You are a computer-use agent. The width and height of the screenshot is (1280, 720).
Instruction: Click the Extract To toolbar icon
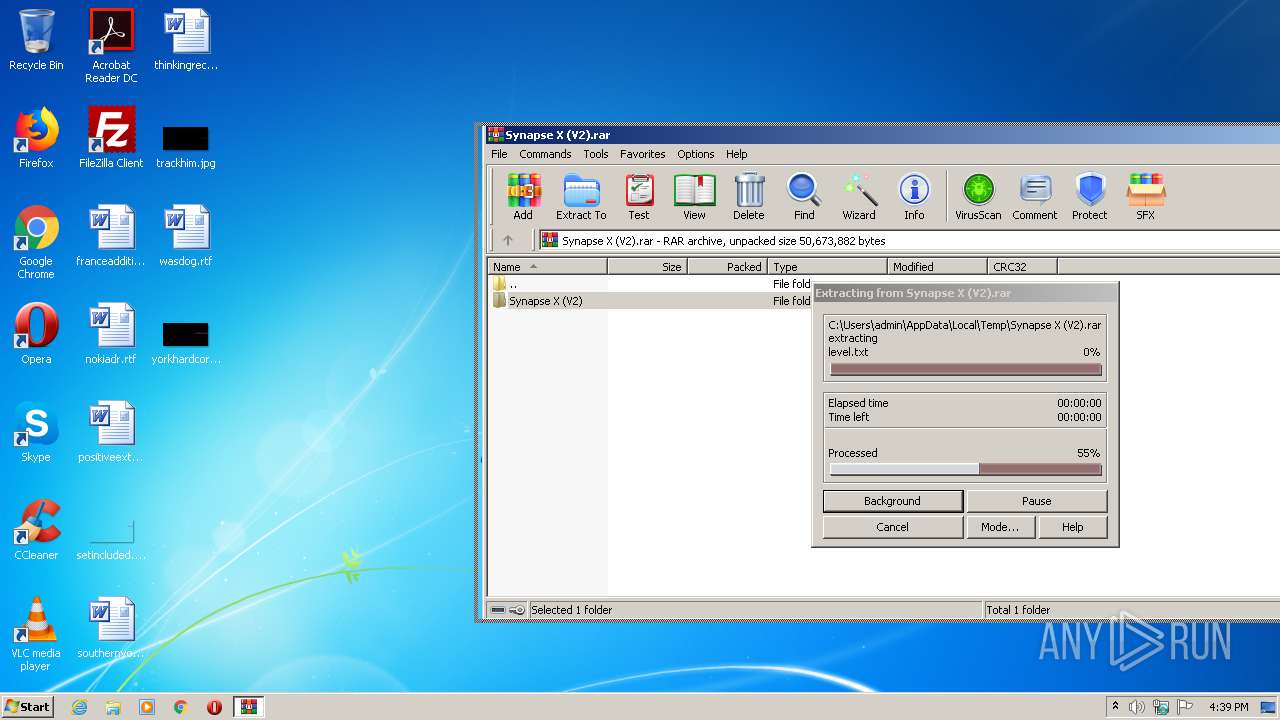[x=581, y=196]
